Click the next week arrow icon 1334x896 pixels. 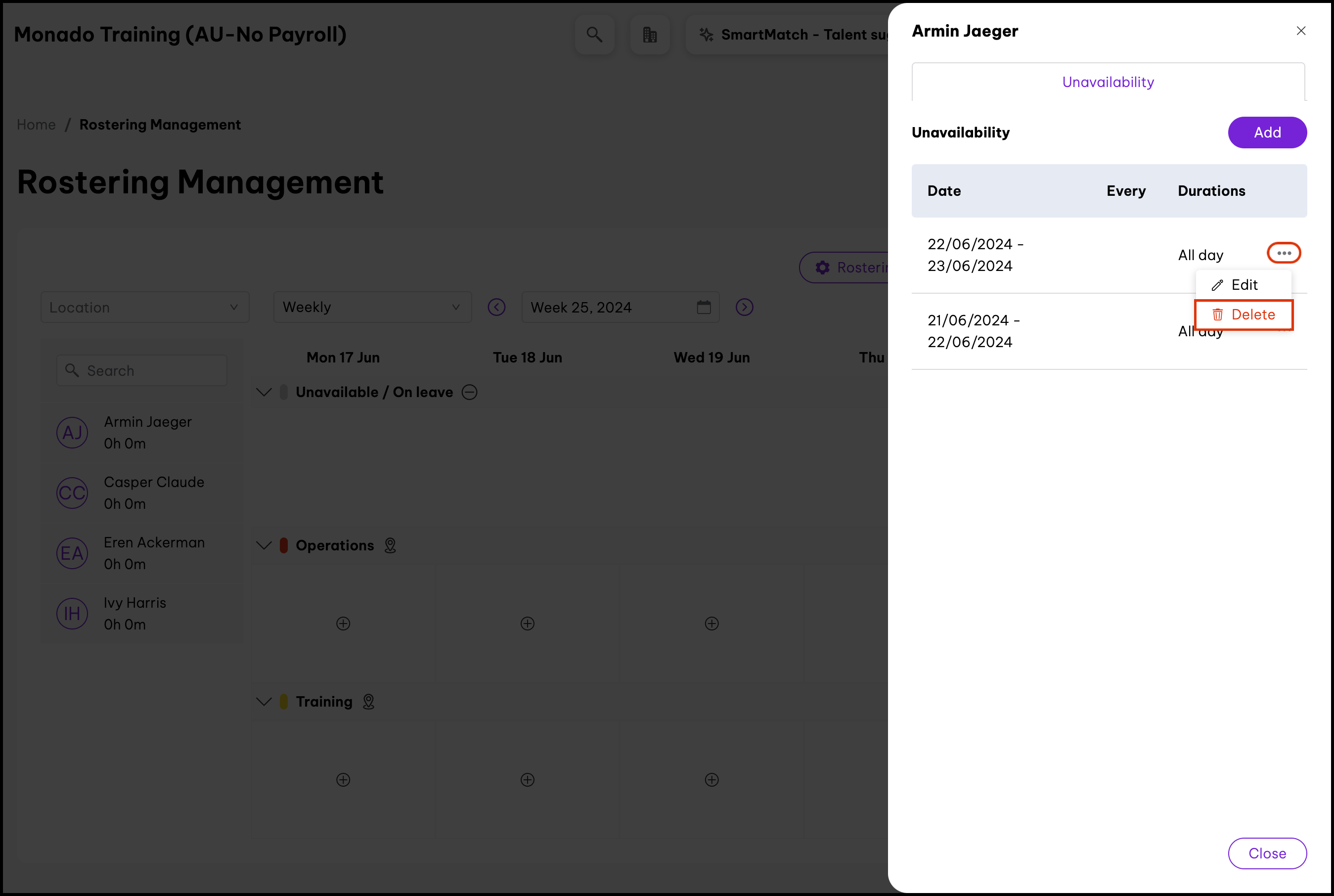click(x=744, y=308)
